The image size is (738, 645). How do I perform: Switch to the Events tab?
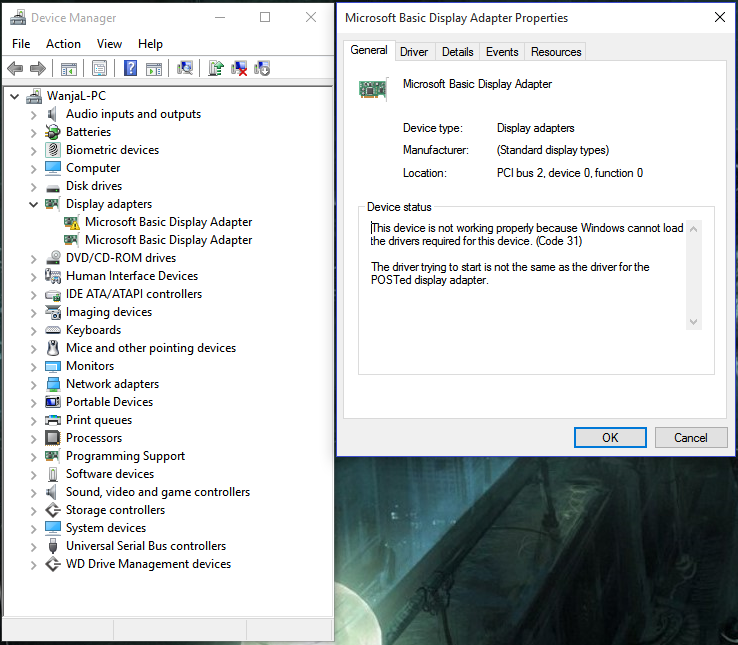coord(502,52)
